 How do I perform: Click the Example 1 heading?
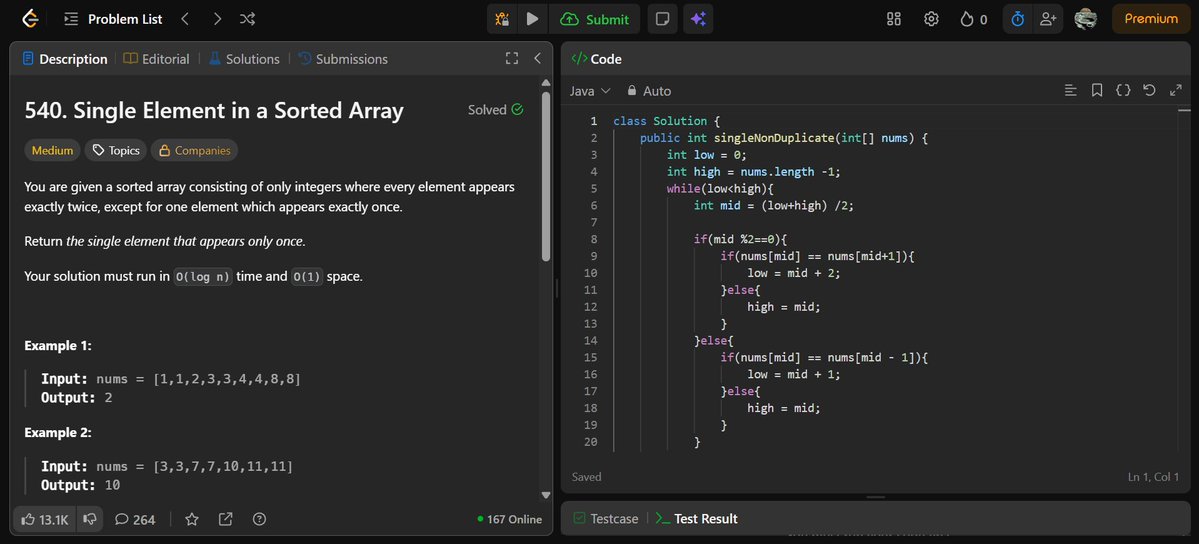[x=58, y=345]
